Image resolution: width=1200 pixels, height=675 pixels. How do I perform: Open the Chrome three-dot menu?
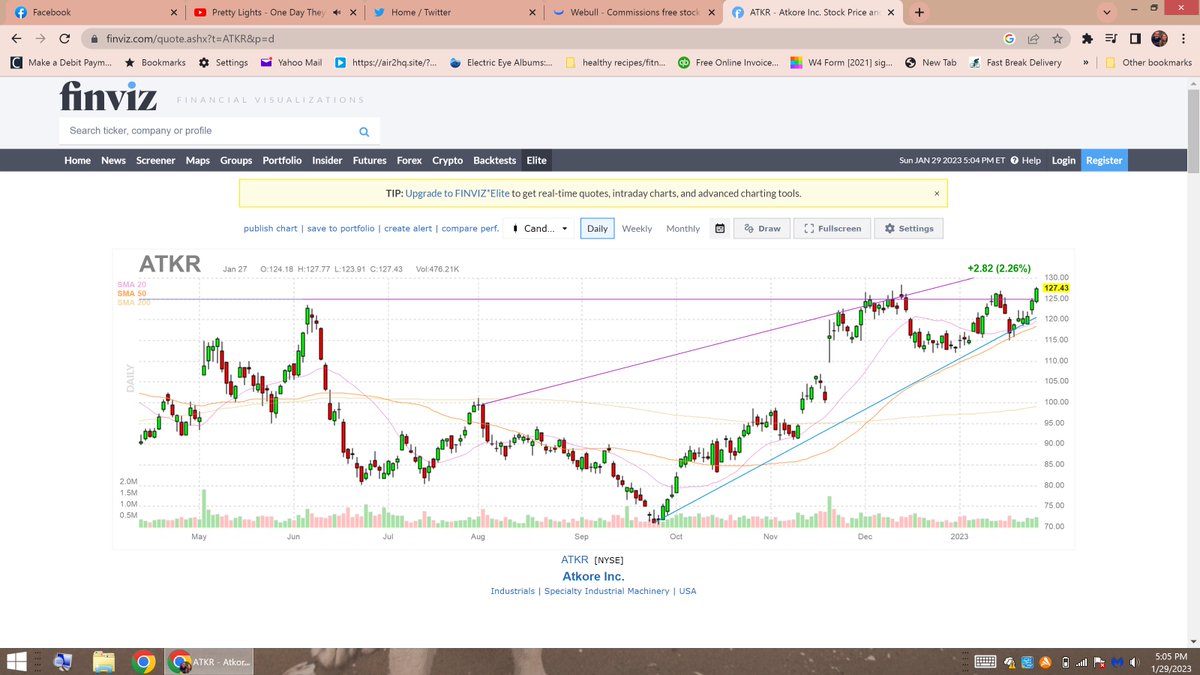coord(1184,38)
